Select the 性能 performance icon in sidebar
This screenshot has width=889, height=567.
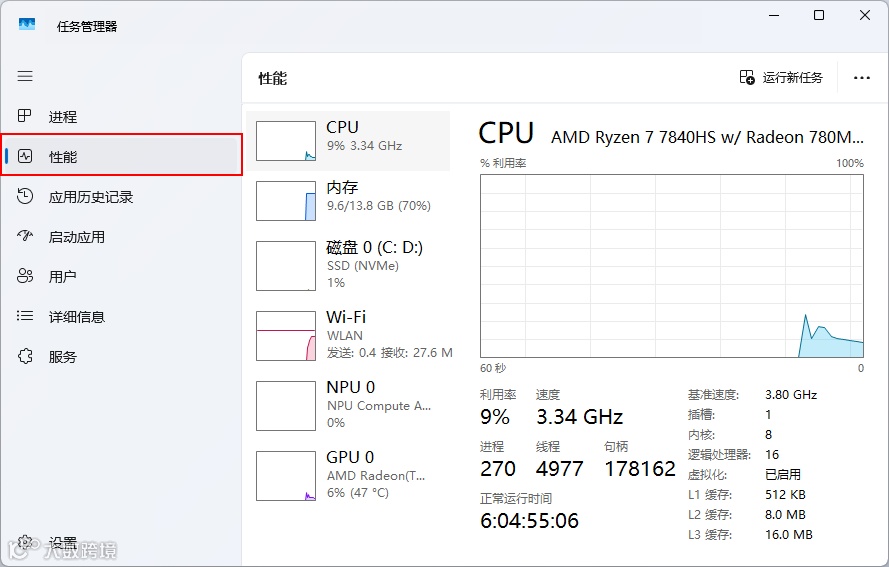(x=25, y=156)
